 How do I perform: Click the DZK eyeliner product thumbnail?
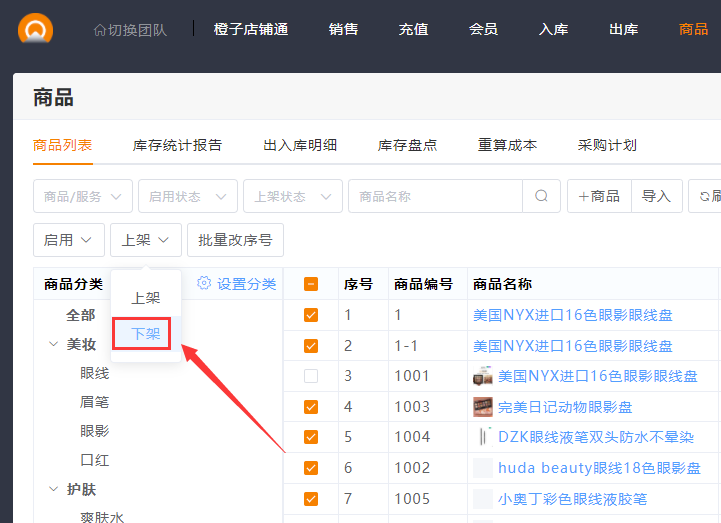(x=483, y=437)
